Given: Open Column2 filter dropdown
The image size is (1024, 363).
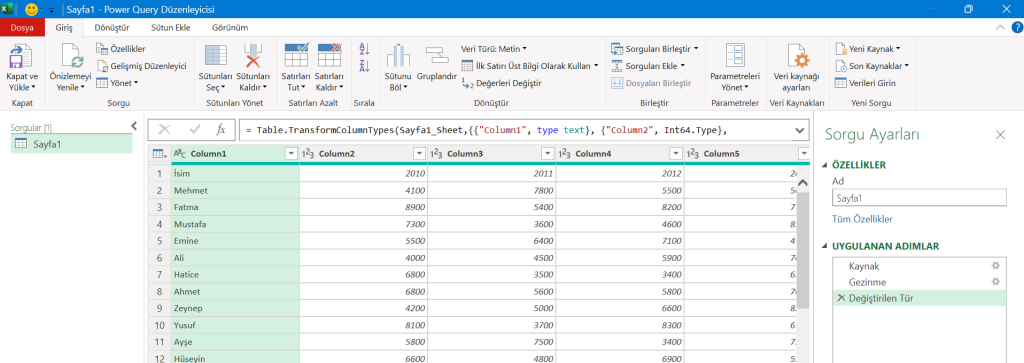Looking at the screenshot, I should pos(419,153).
